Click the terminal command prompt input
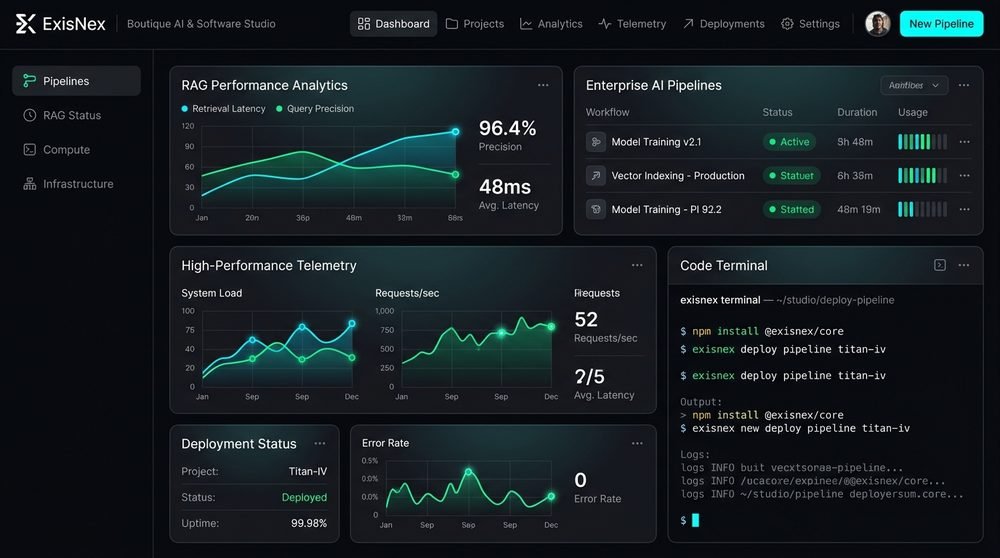 coord(695,520)
